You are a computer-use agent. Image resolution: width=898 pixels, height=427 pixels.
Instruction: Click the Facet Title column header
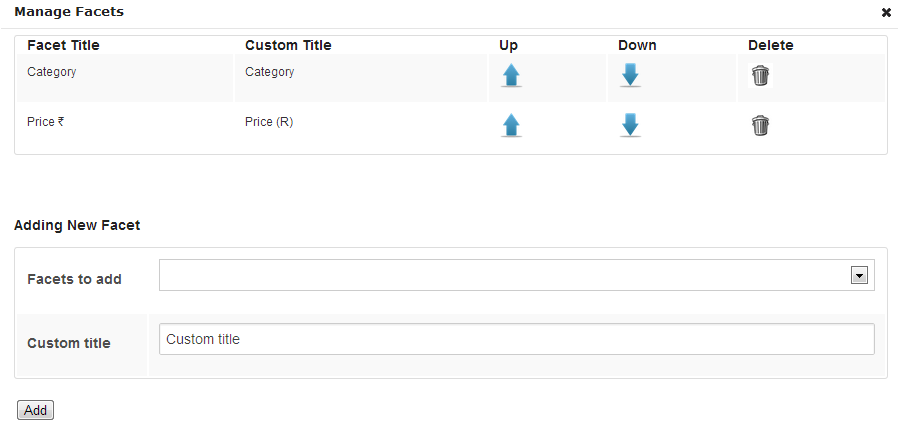(x=63, y=45)
